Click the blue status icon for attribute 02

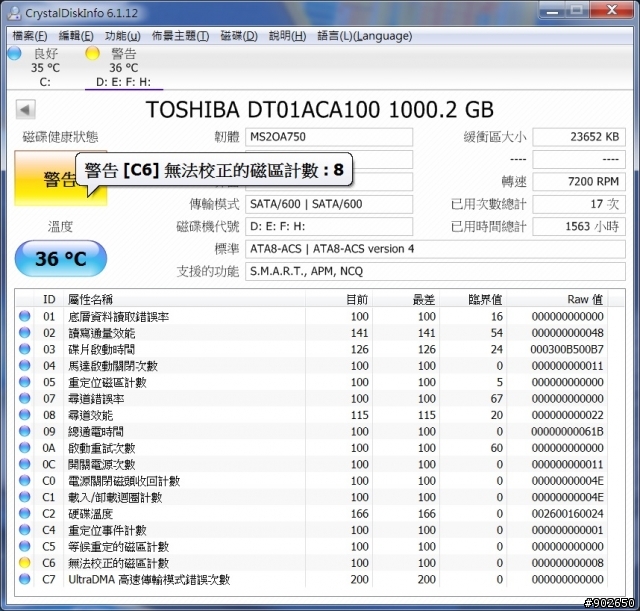tap(24, 332)
